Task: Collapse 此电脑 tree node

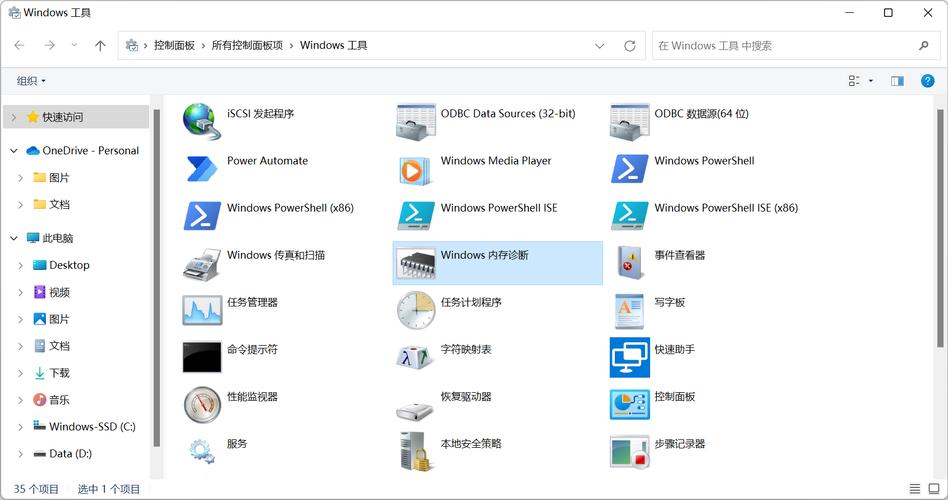Action: click(x=14, y=238)
